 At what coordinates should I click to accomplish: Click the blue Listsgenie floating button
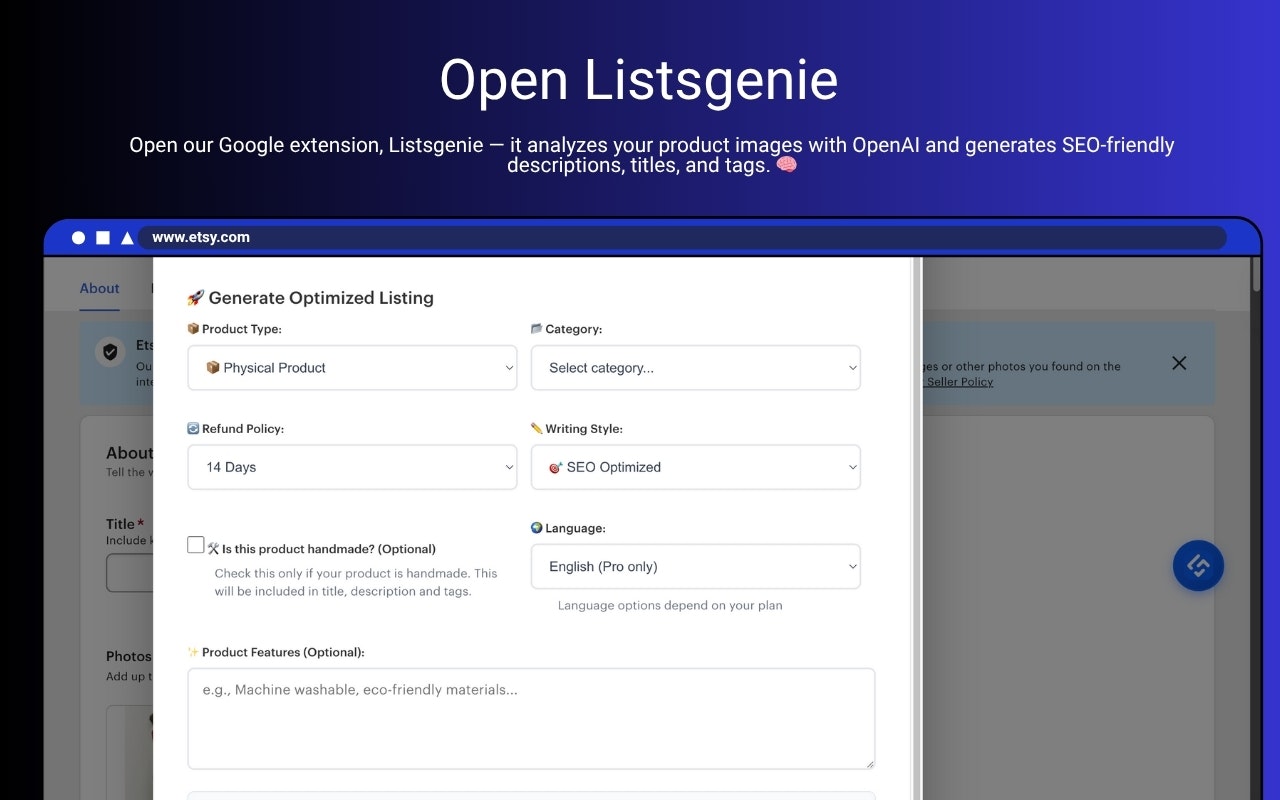[x=1198, y=566]
